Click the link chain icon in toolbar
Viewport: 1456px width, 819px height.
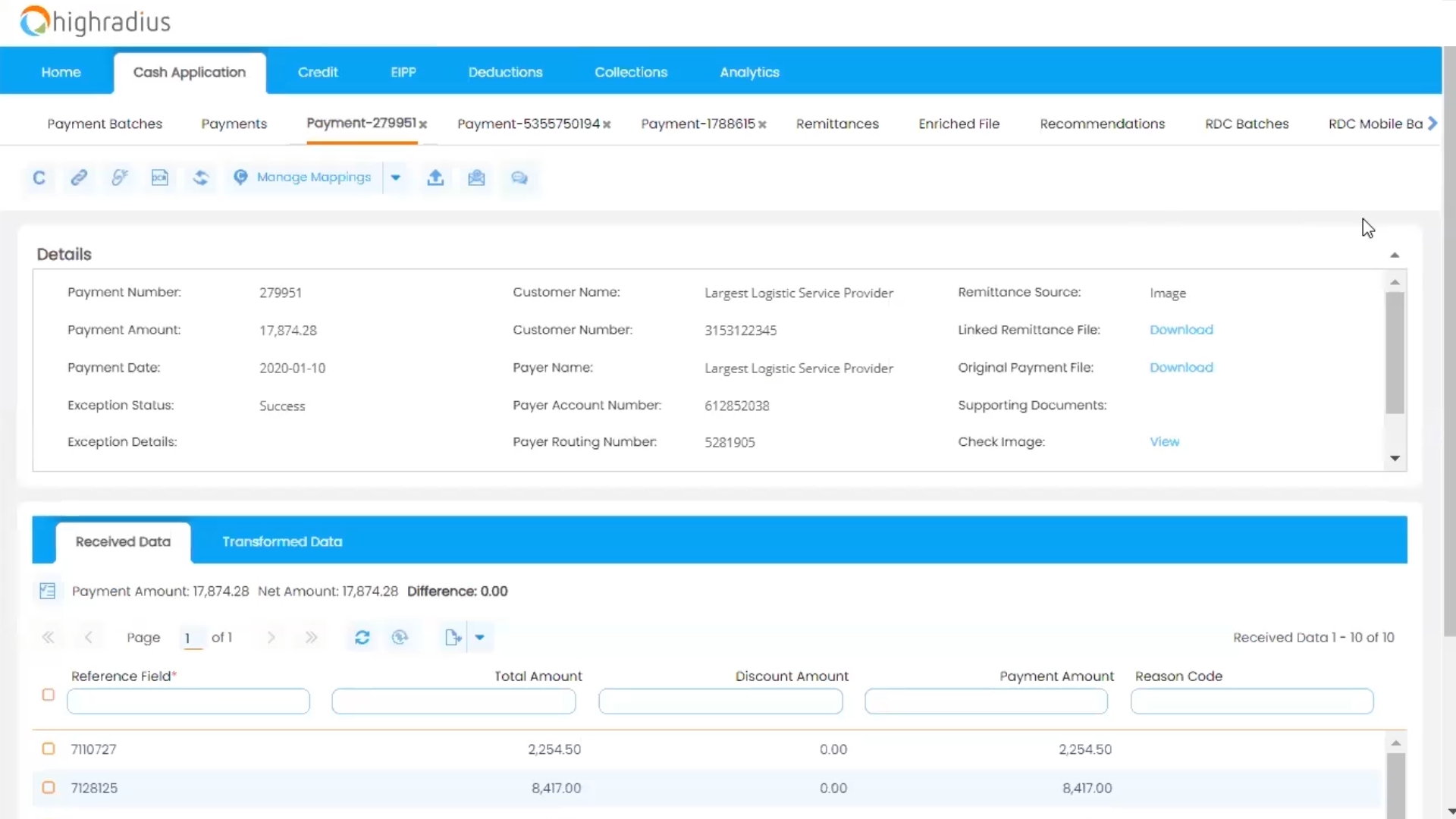point(79,177)
